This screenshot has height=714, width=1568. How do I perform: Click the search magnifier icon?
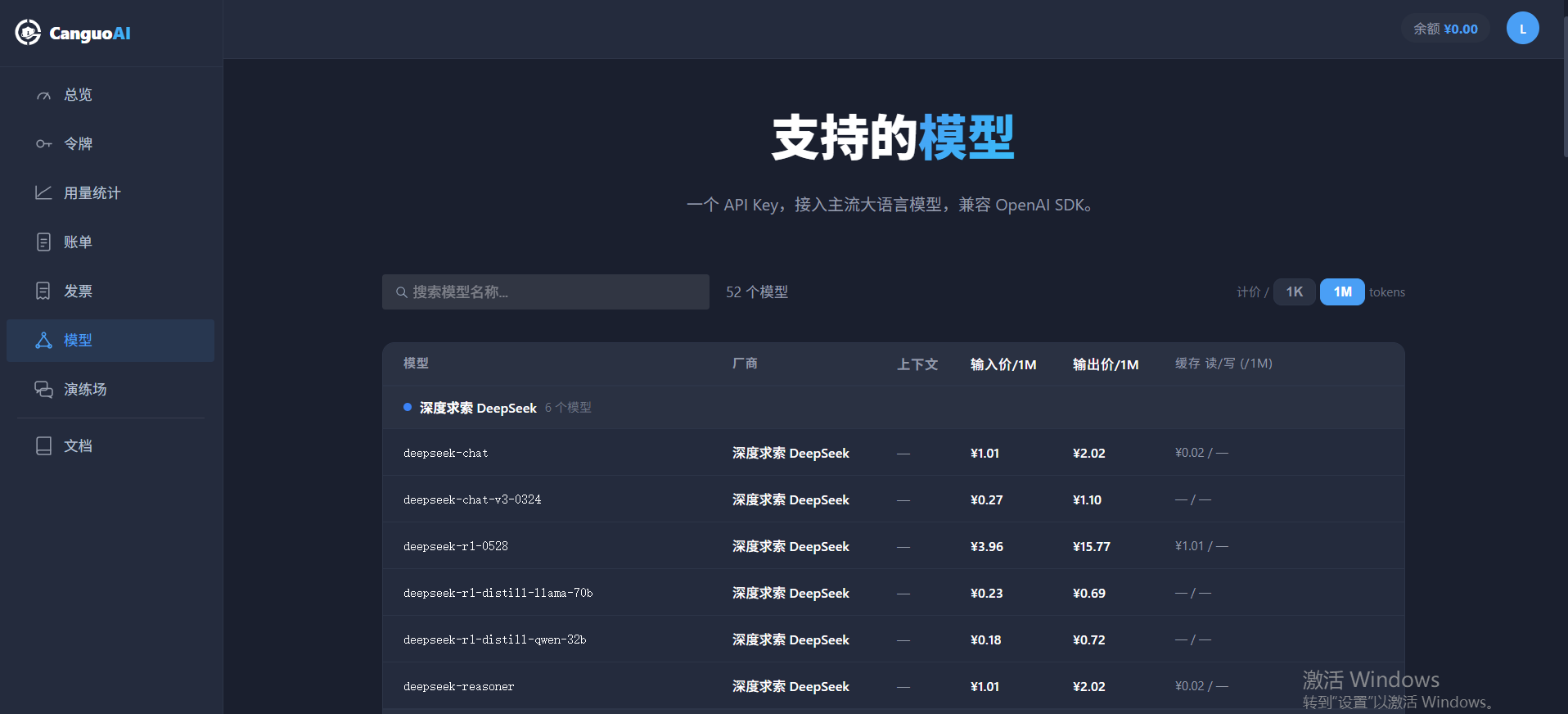click(402, 292)
